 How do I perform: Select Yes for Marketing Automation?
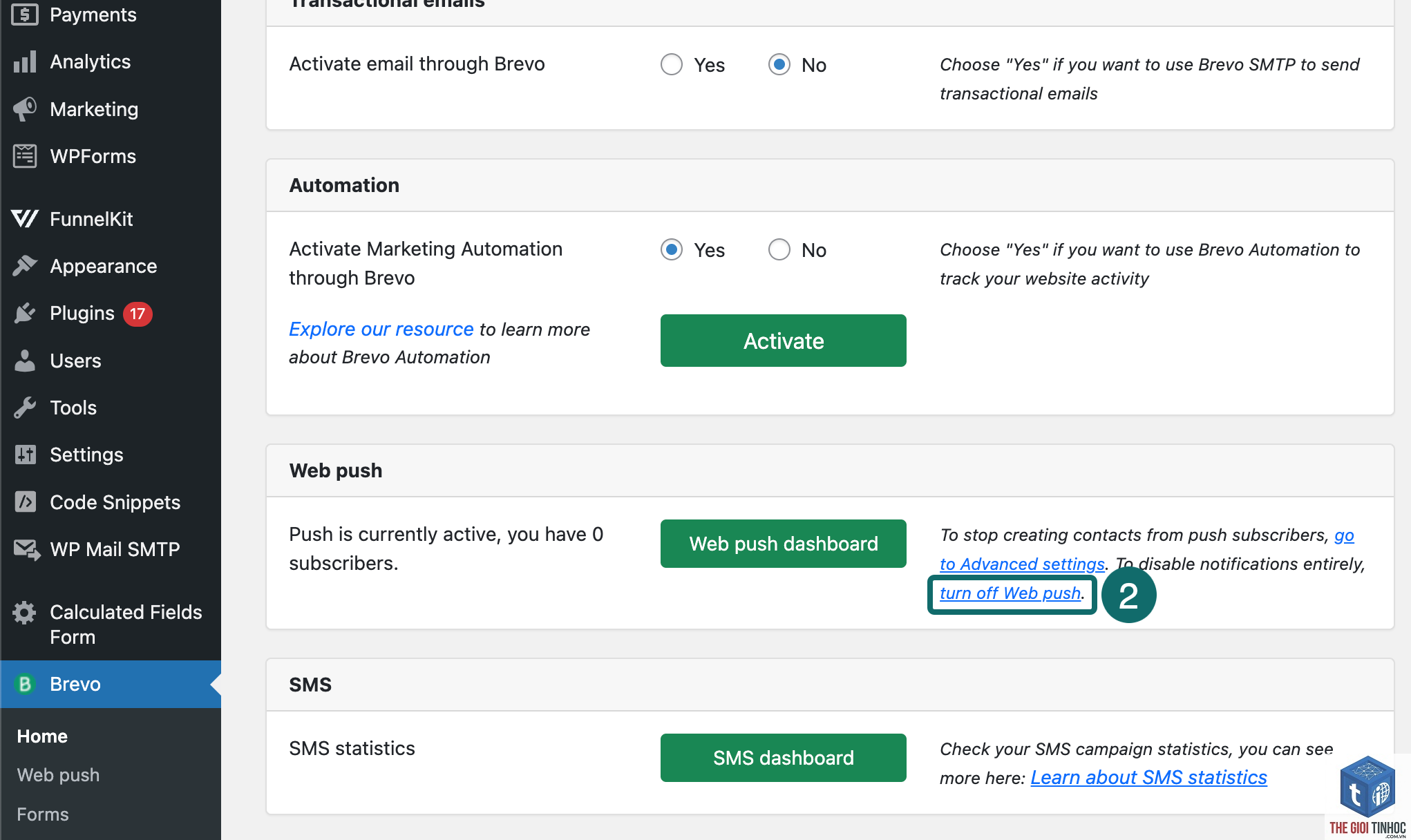[x=672, y=249]
